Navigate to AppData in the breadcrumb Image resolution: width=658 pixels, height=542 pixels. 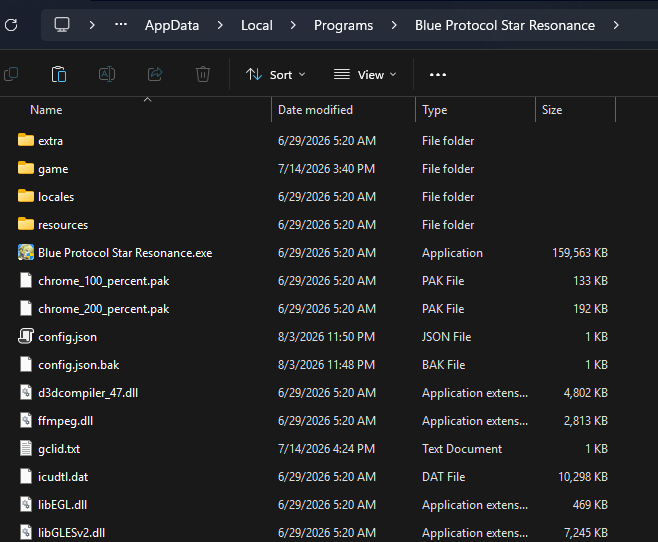coord(172,26)
